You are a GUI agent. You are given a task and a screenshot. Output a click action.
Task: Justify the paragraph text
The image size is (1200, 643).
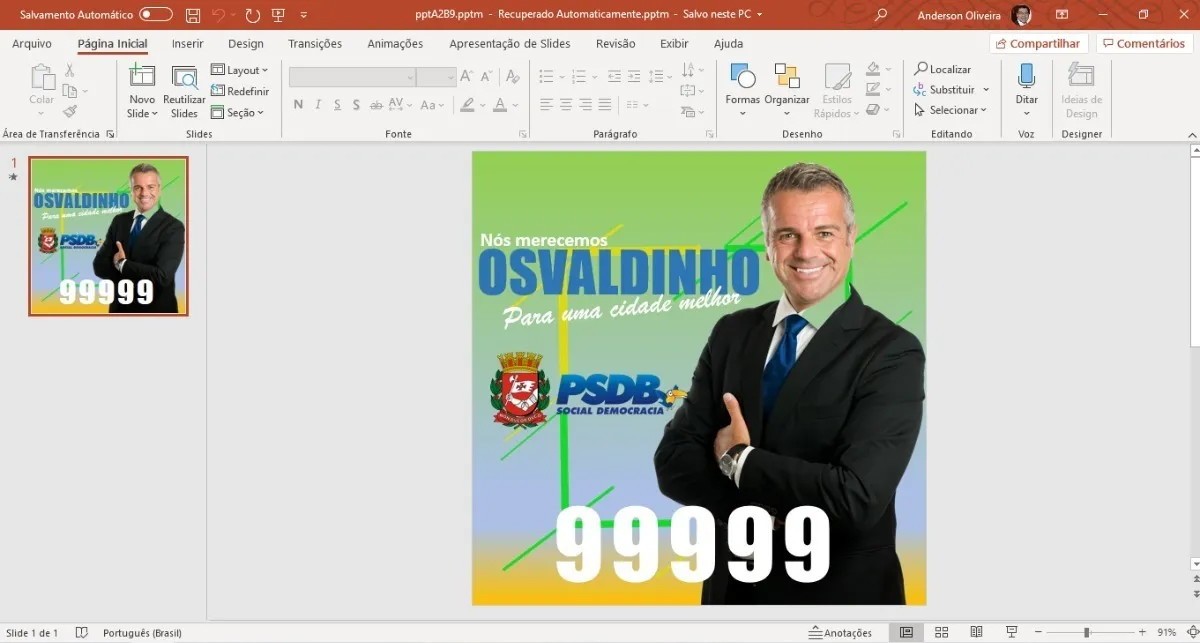tap(605, 105)
